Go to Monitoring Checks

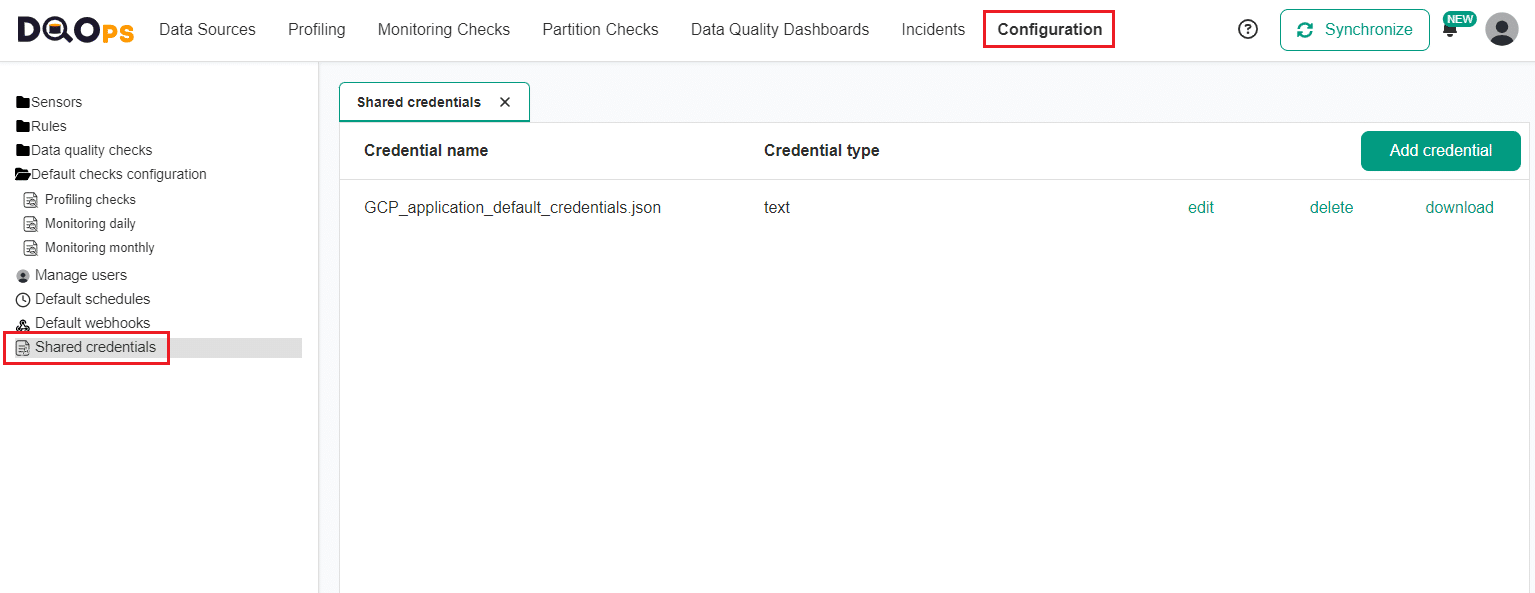(x=444, y=30)
